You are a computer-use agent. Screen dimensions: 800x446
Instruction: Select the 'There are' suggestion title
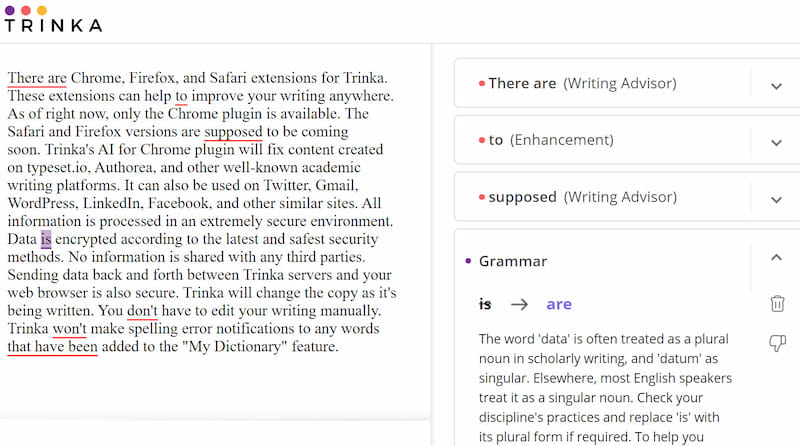[x=522, y=84]
